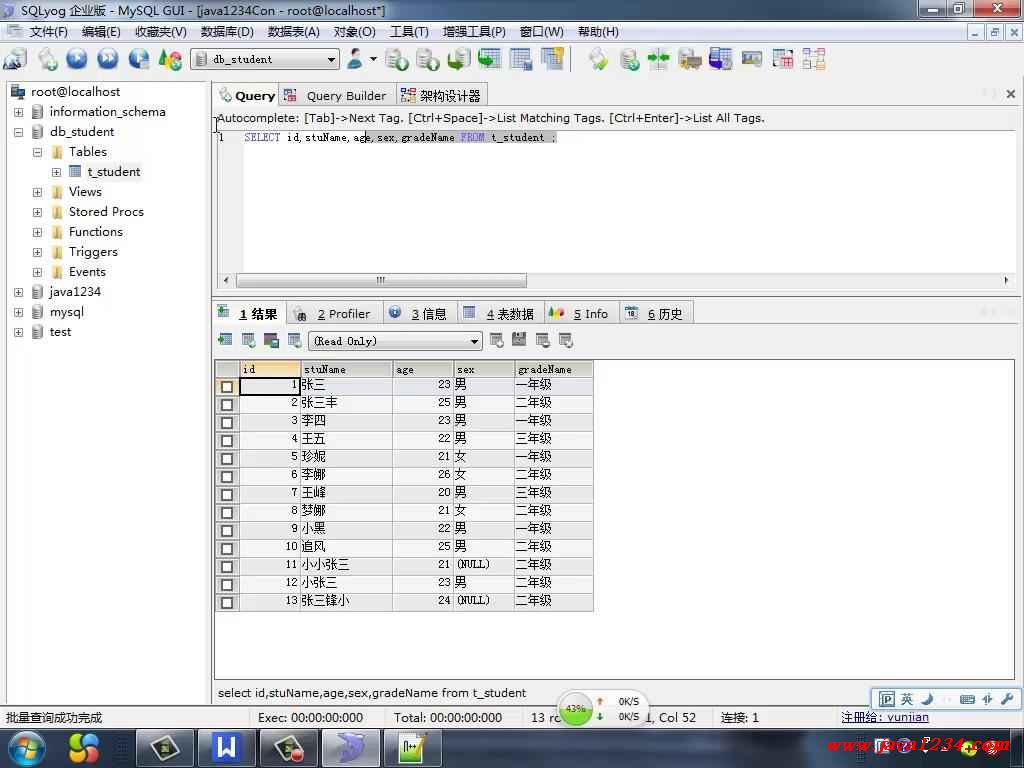Launch the Word processor from taskbar

click(227, 747)
